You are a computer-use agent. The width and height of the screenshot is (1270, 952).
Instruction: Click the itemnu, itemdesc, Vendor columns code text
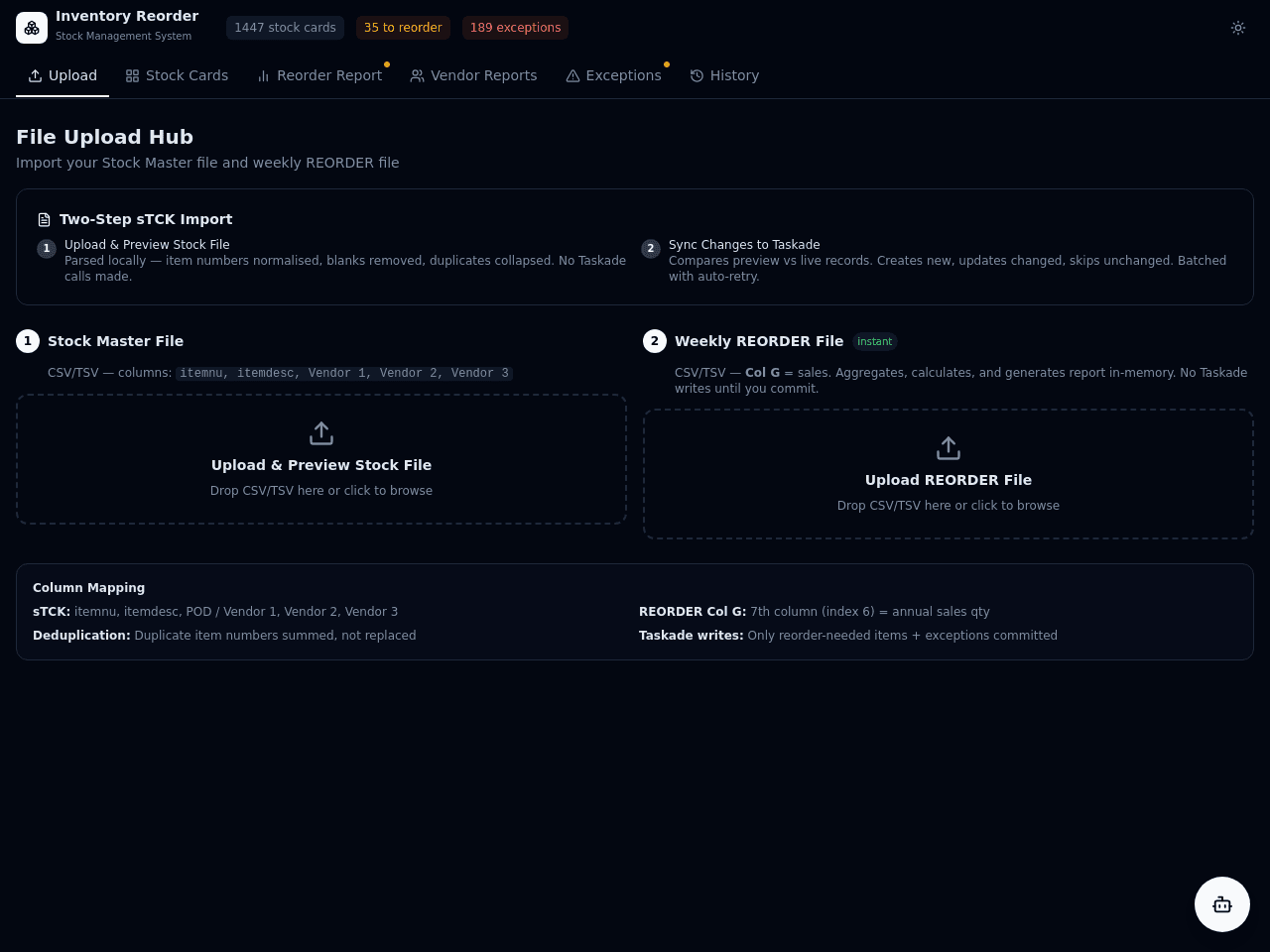tap(344, 373)
